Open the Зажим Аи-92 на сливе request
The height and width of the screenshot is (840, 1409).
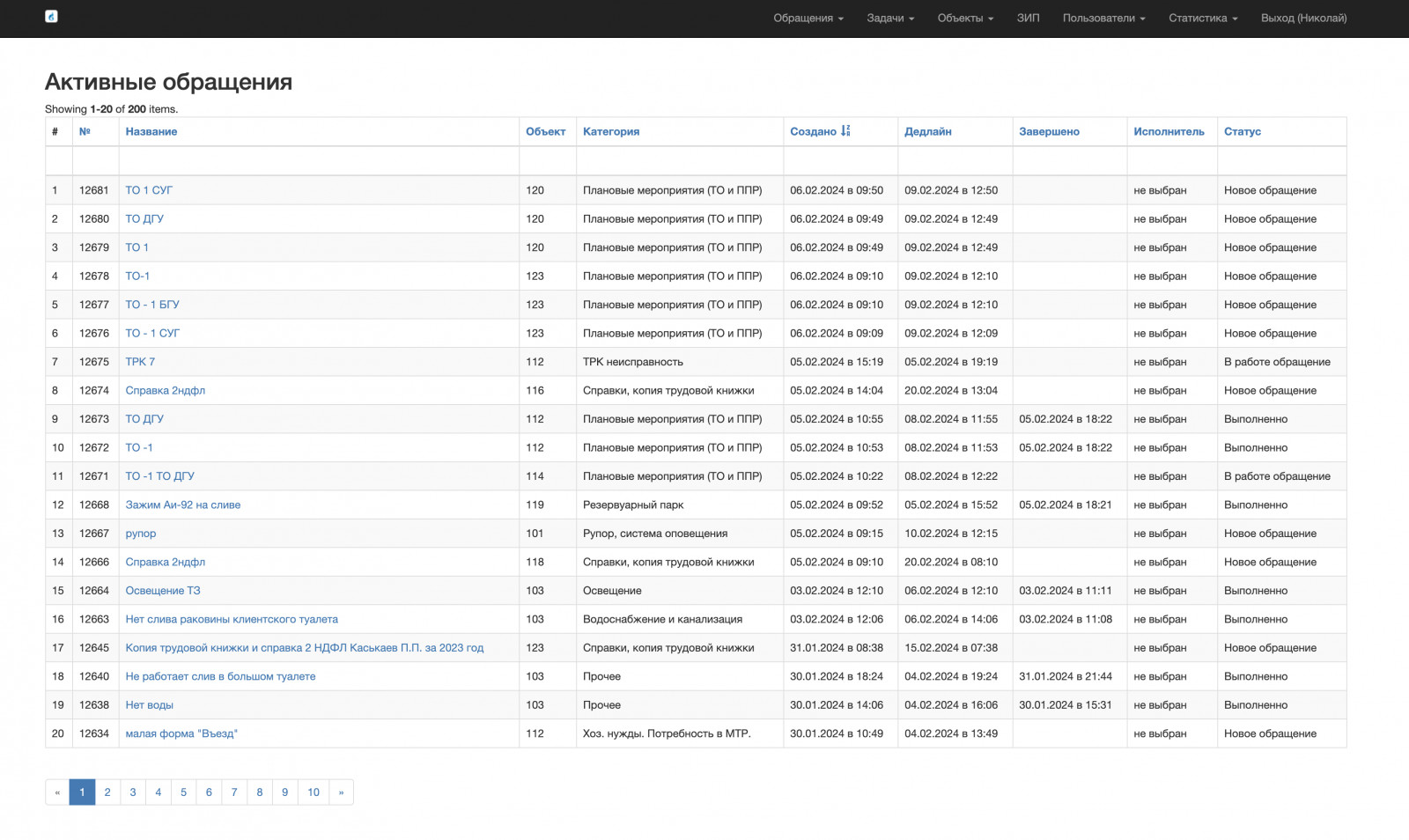182,505
